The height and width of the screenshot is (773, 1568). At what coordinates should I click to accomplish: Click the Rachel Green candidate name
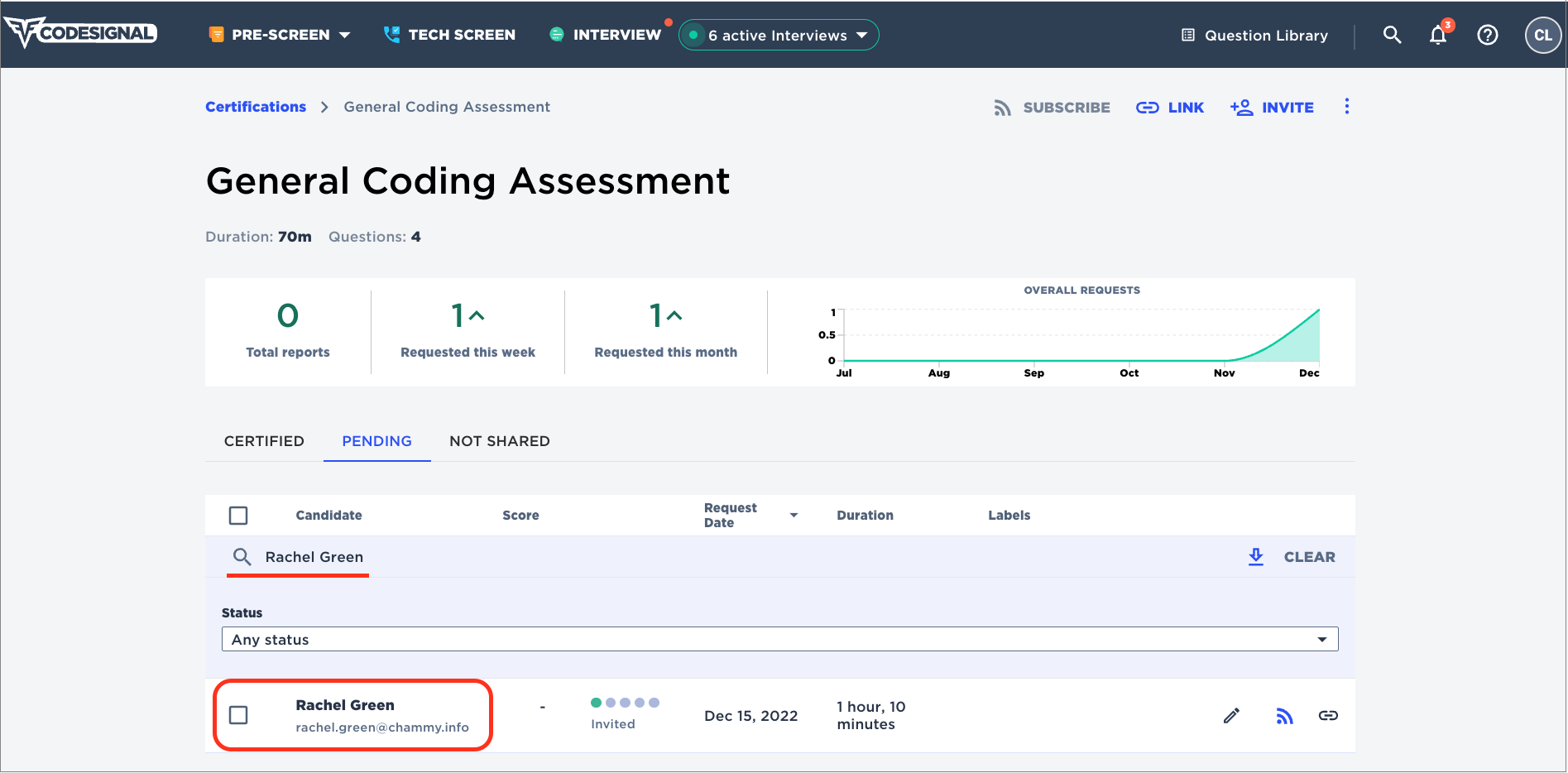(345, 705)
